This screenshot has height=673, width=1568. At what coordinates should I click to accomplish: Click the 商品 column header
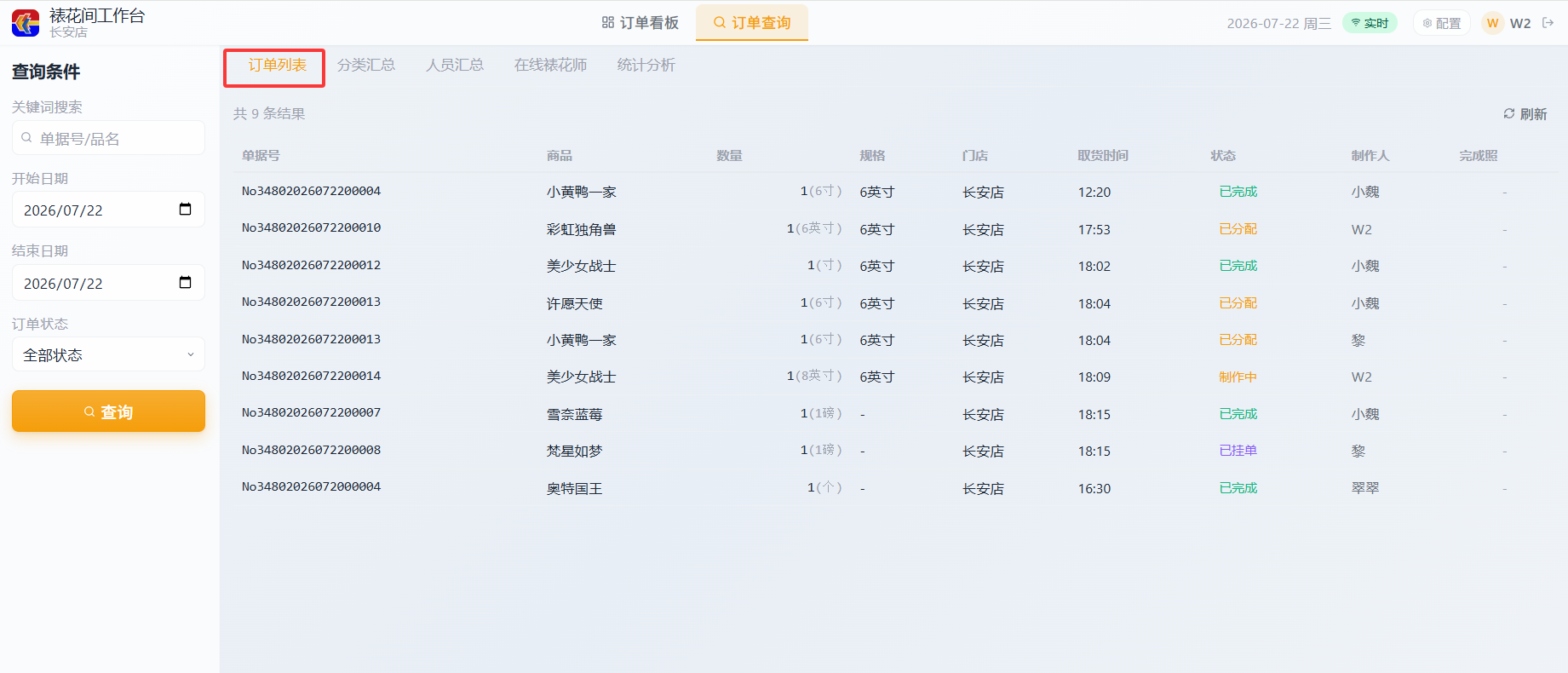coord(560,155)
